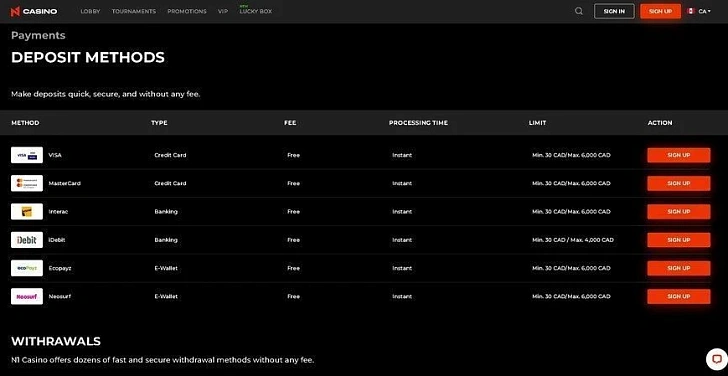
Task: Go to Tournaments page
Action: 134,11
